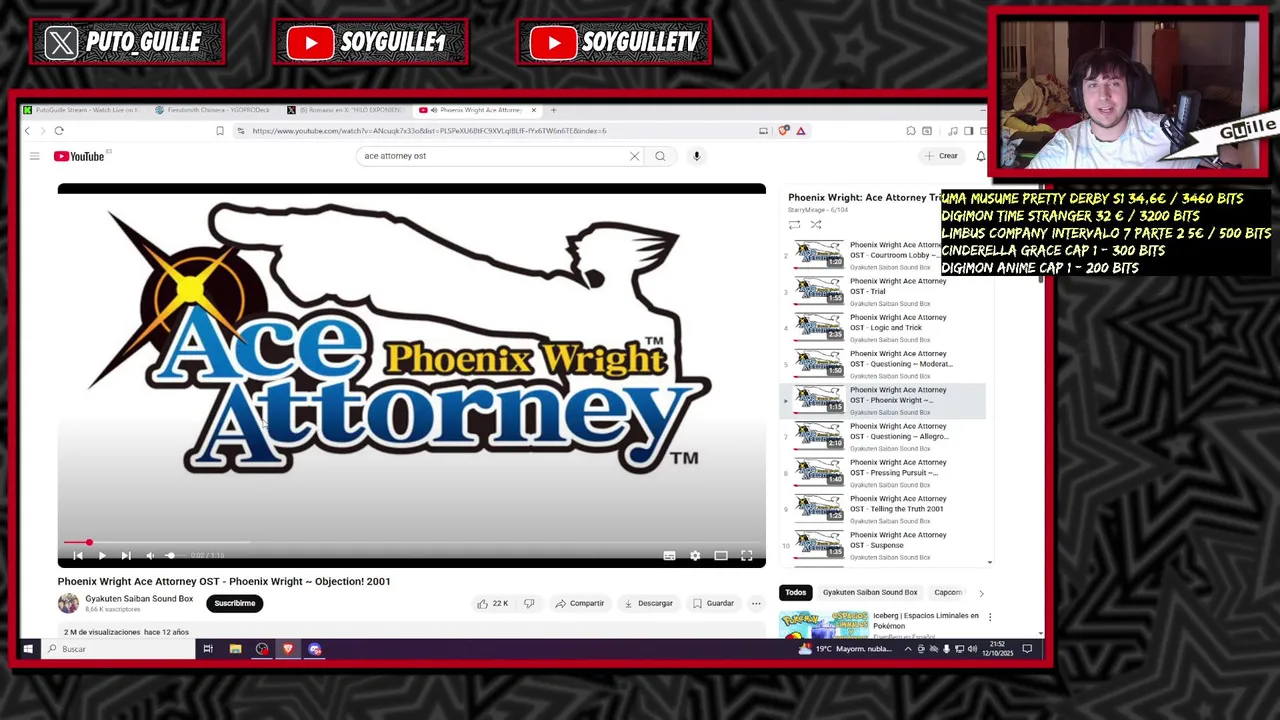Start voice search with the microphone
Image resolution: width=1280 pixels, height=720 pixels.
point(697,156)
